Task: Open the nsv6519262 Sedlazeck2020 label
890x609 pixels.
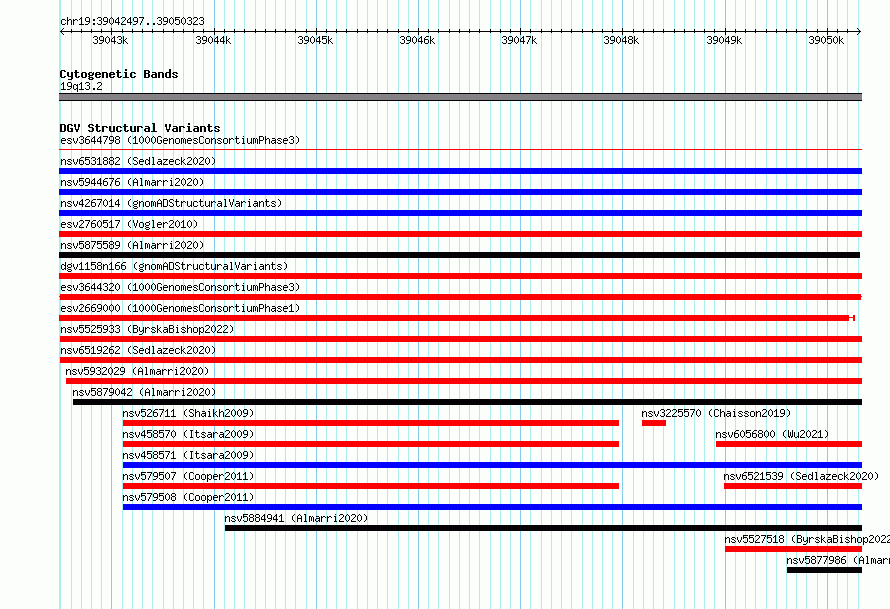Action: tap(138, 350)
